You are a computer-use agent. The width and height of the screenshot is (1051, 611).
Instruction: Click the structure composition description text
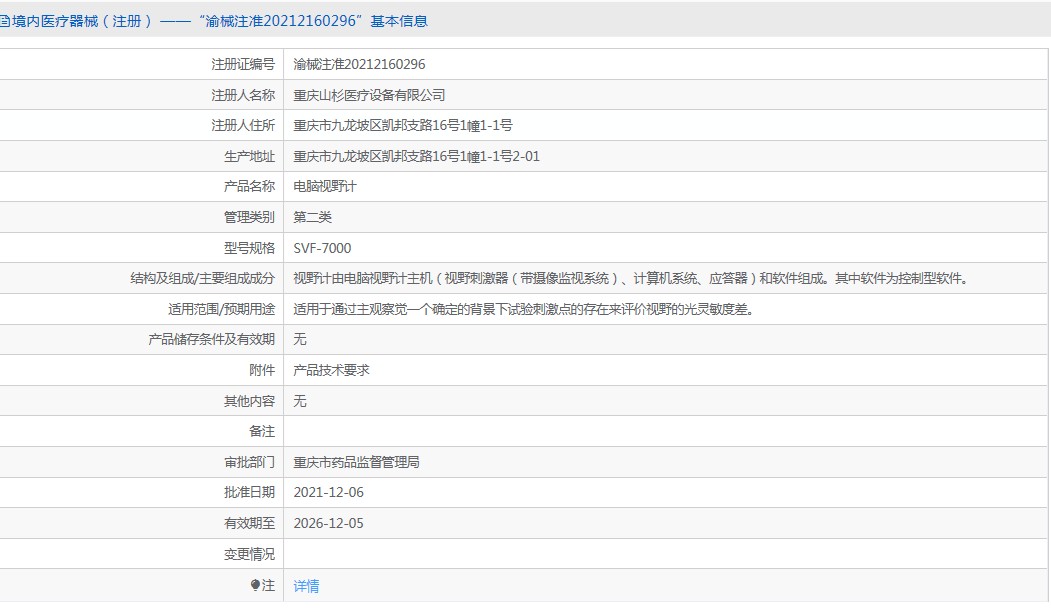[630, 279]
